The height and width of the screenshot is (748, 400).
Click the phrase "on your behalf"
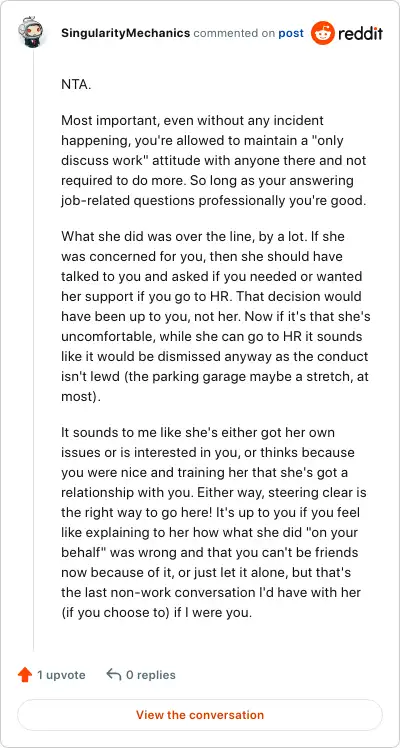point(204,542)
